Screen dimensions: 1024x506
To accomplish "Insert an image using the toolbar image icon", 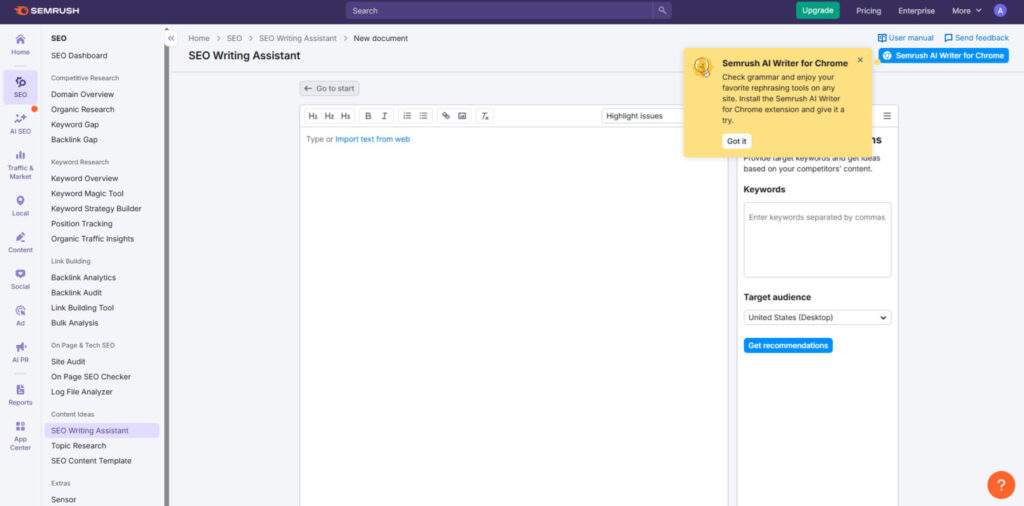I will [x=462, y=116].
